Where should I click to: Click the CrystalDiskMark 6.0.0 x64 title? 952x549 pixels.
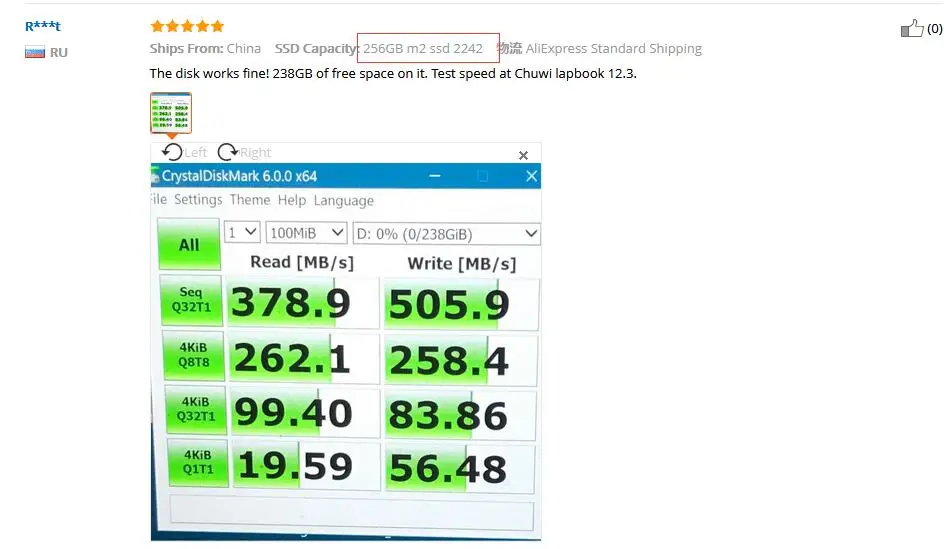pyautogui.click(x=239, y=176)
